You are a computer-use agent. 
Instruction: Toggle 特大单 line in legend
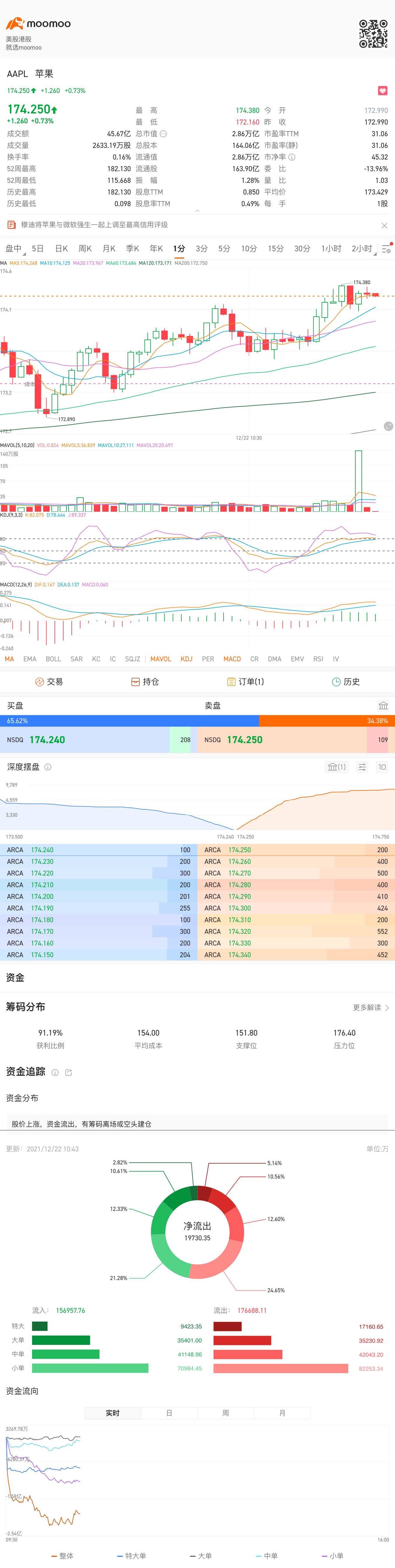[131, 1556]
